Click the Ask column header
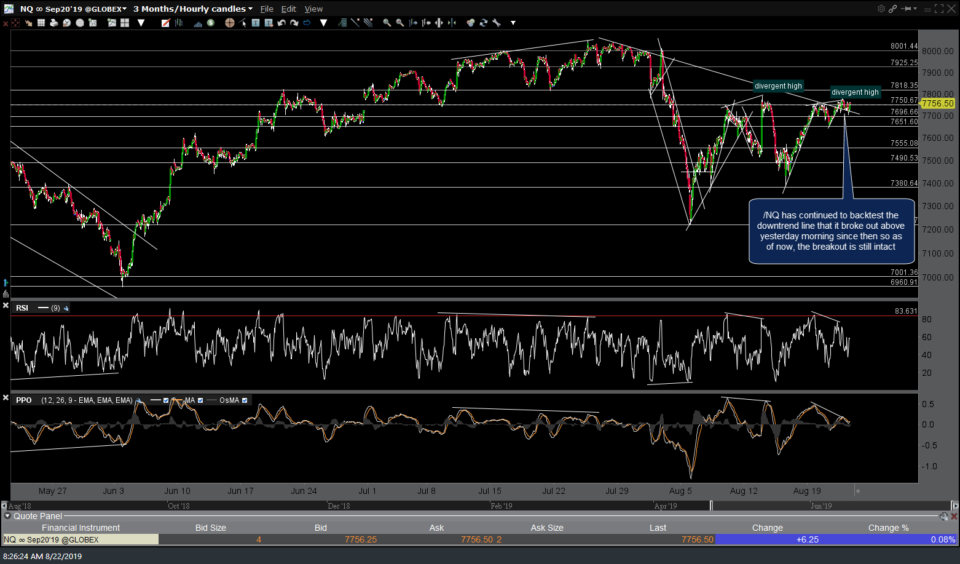The height and width of the screenshot is (564, 960). [x=437, y=528]
